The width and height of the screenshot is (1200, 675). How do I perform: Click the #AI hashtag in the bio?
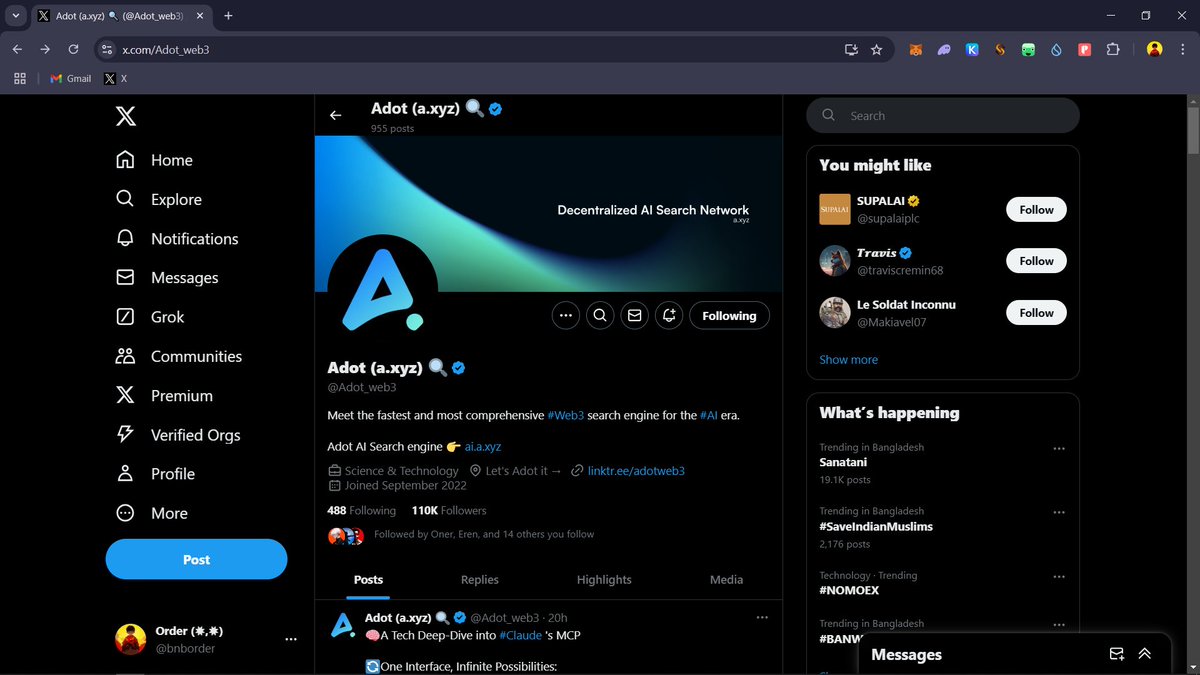click(x=709, y=414)
